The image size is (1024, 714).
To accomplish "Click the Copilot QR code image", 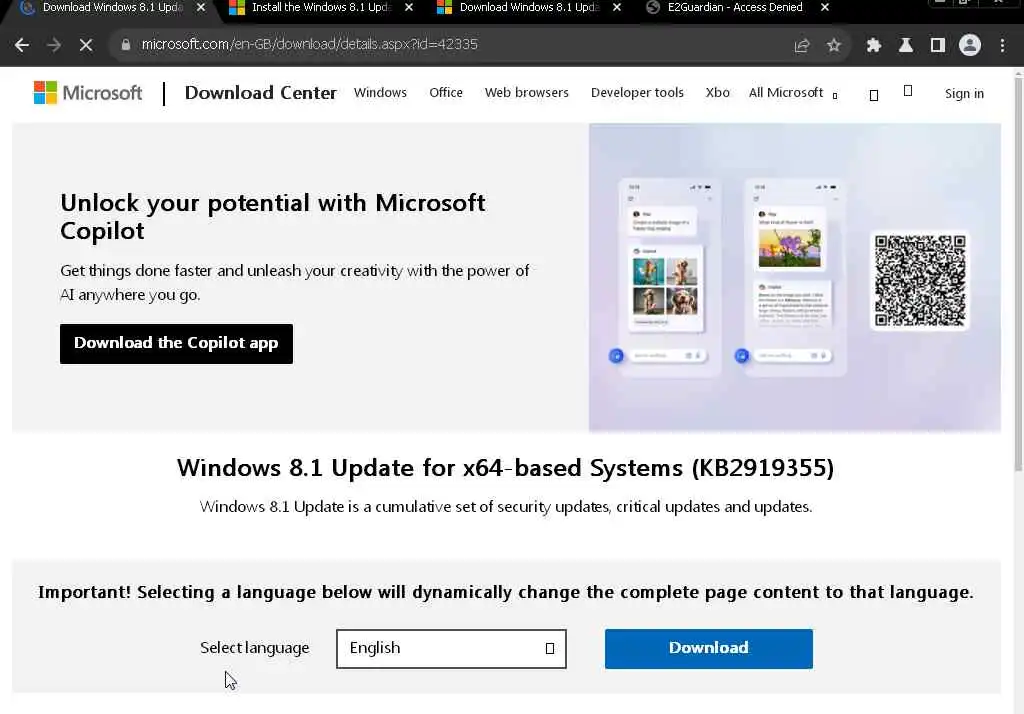I will (x=920, y=281).
